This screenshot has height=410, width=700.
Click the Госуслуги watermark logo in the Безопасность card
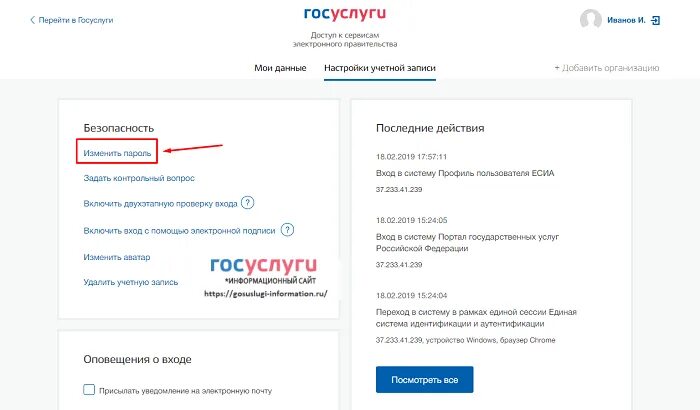263,265
